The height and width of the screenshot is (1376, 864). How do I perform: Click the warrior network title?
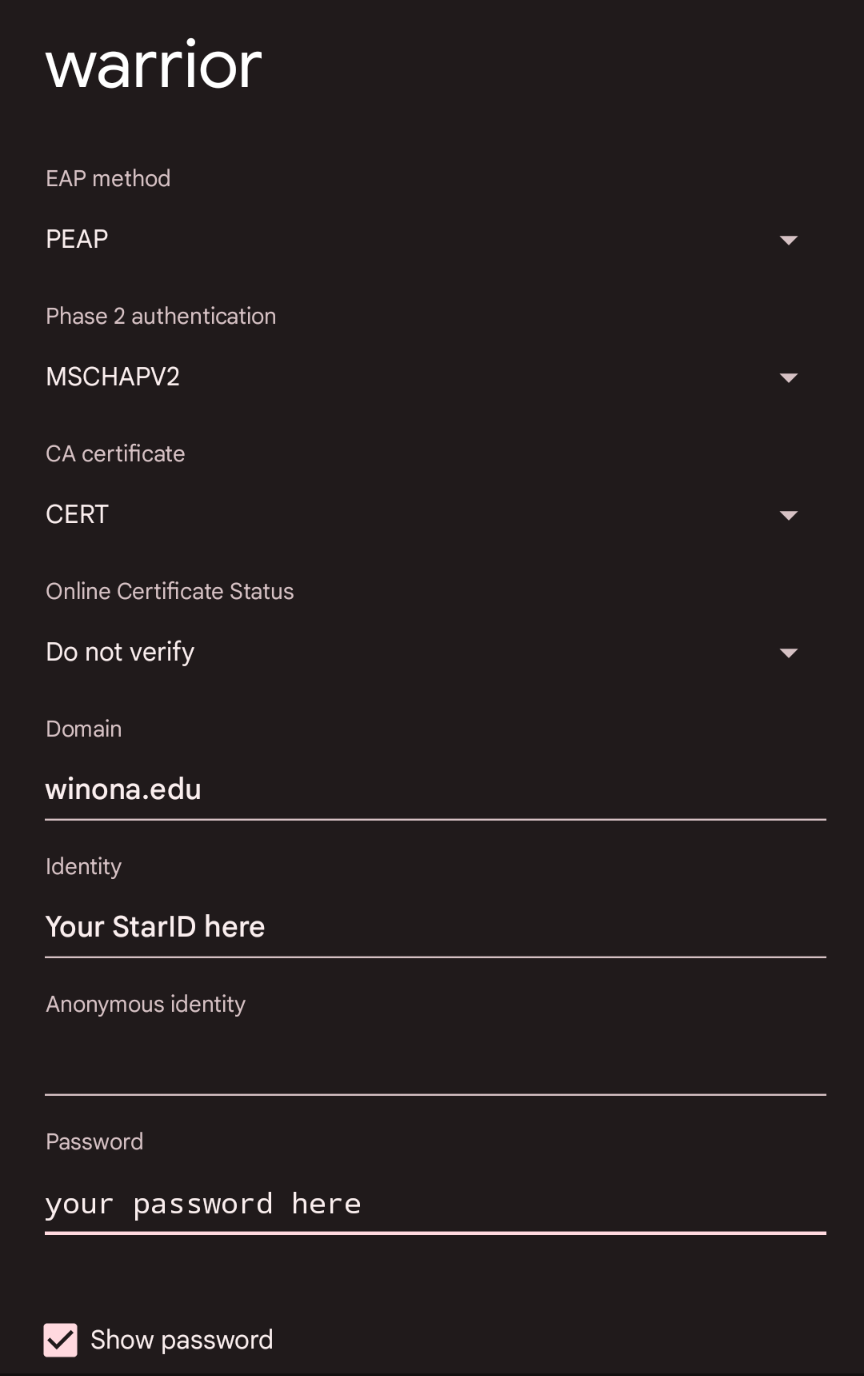pyautogui.click(x=154, y=66)
